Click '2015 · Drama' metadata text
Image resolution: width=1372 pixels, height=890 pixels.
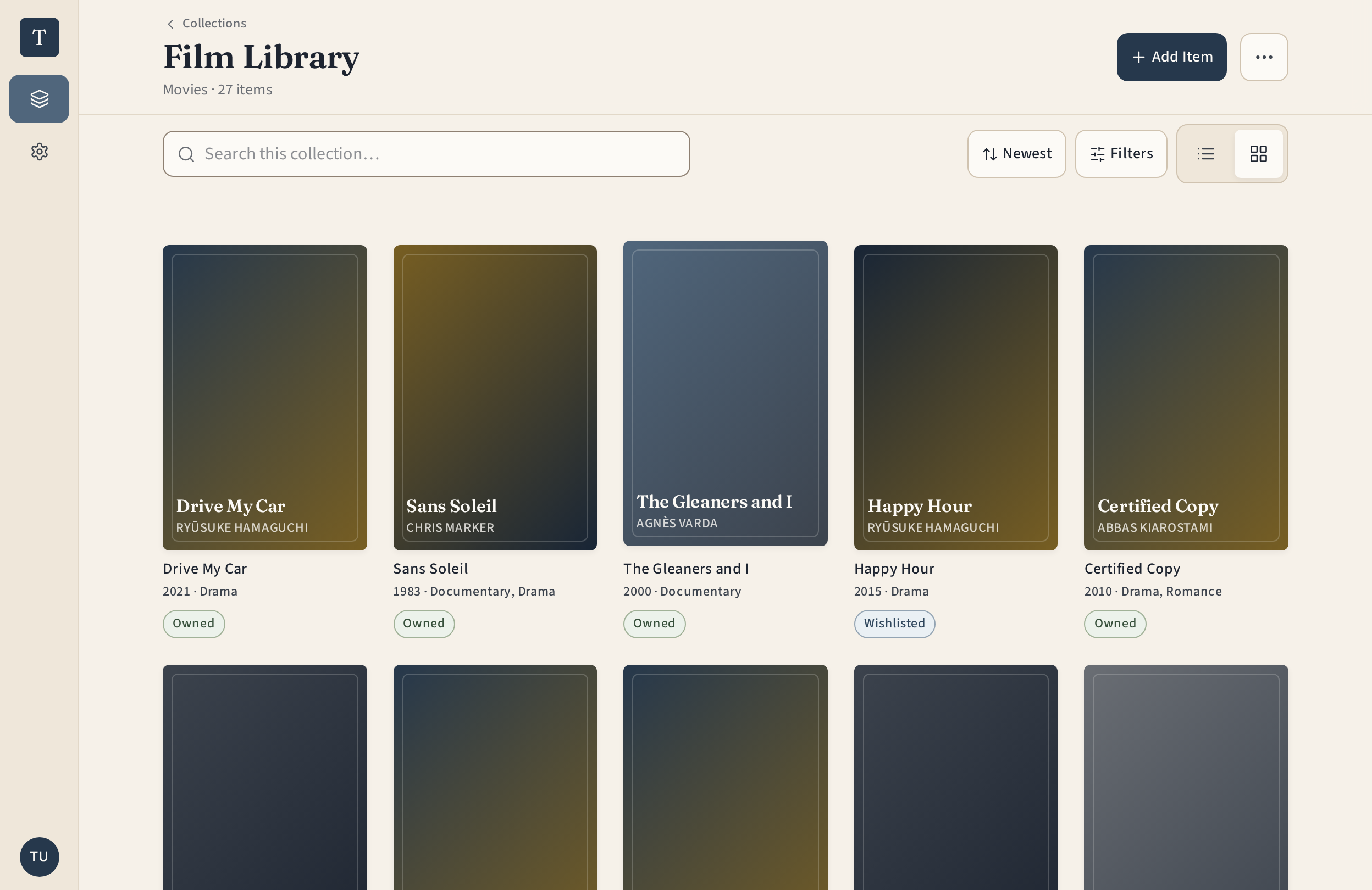[891, 592]
